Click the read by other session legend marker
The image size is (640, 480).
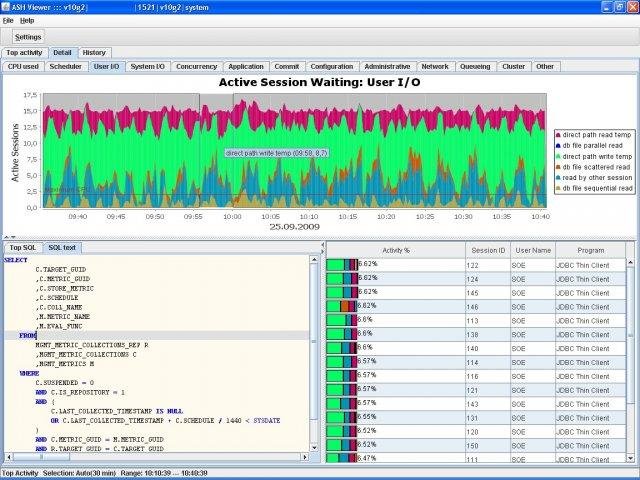(x=557, y=178)
